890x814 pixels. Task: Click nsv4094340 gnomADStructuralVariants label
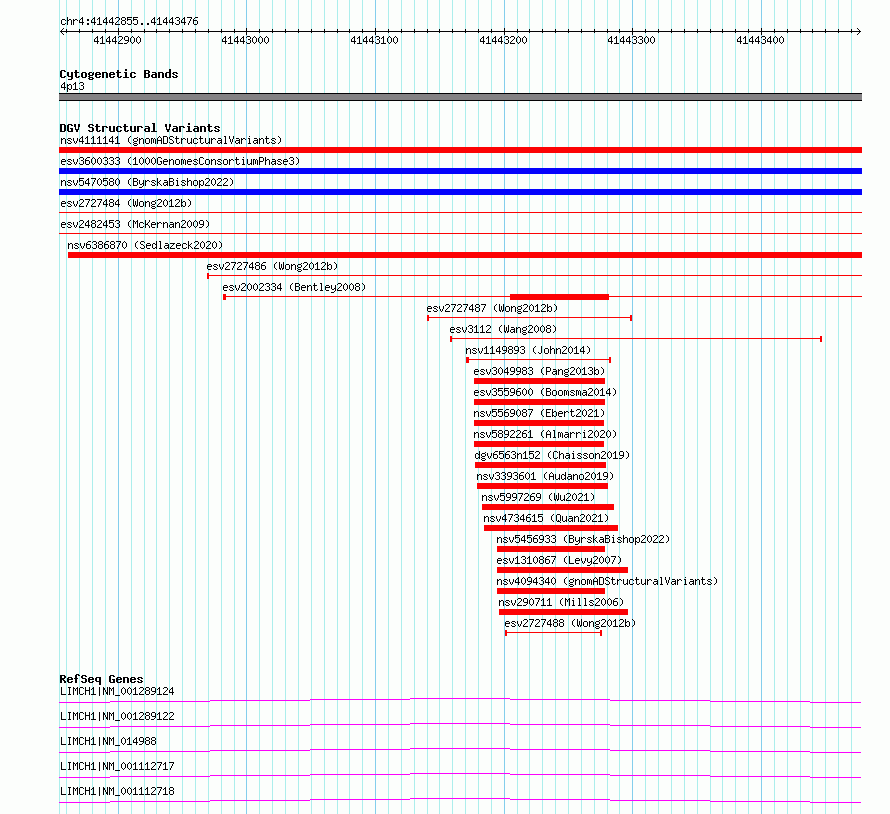point(607,581)
